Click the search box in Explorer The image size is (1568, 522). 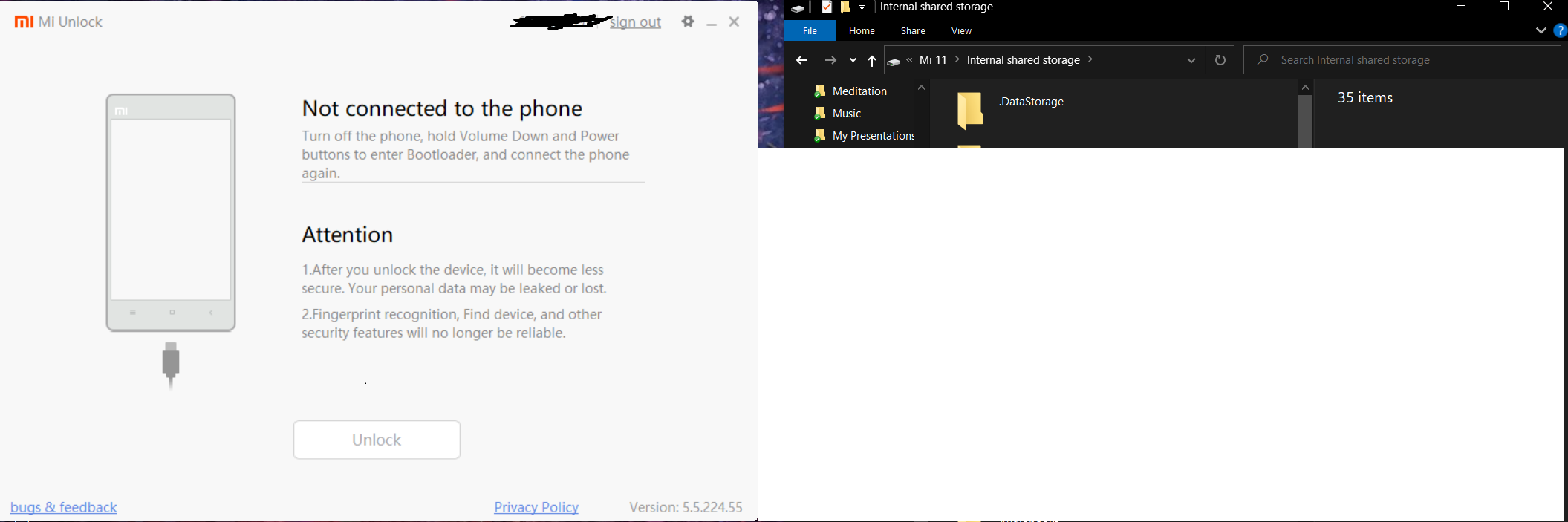point(1402,60)
